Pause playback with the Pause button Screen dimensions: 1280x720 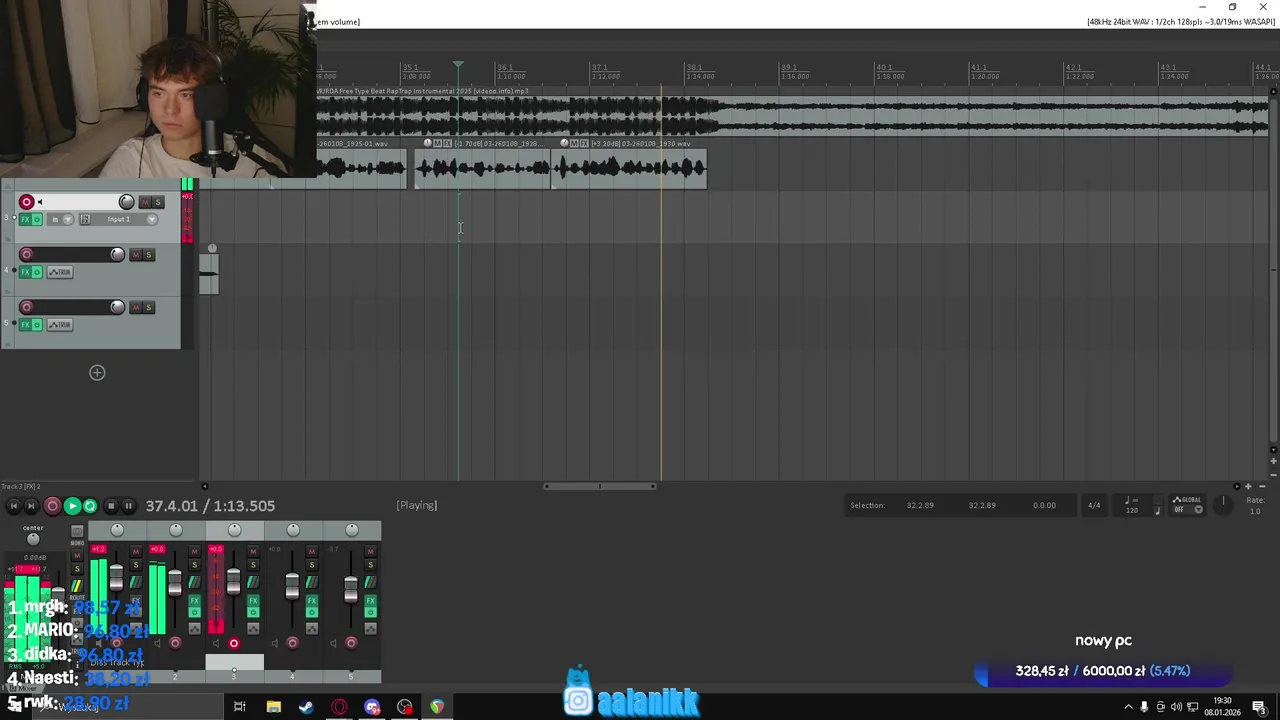[x=128, y=506]
